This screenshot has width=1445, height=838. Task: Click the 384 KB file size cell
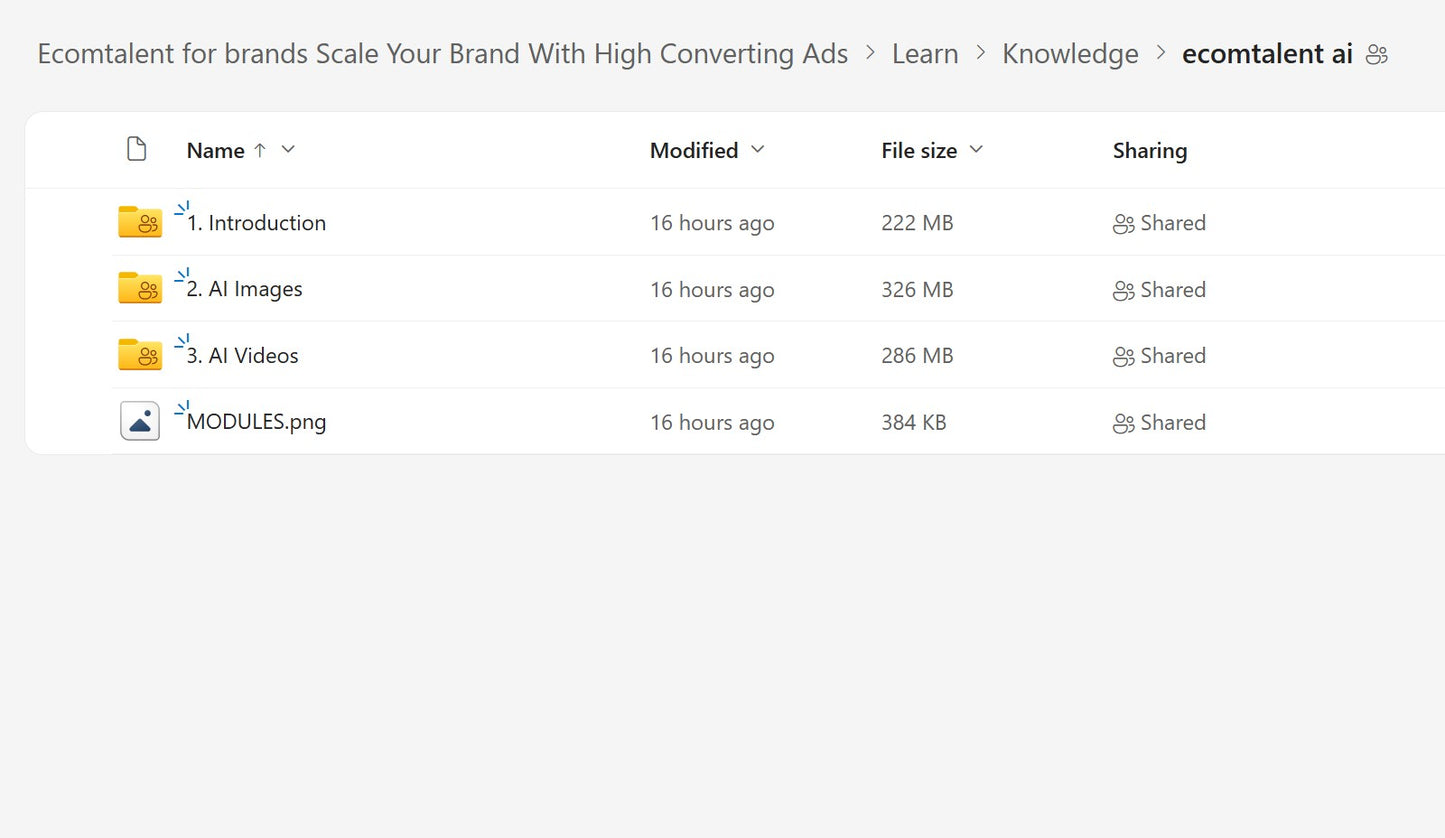914,423
